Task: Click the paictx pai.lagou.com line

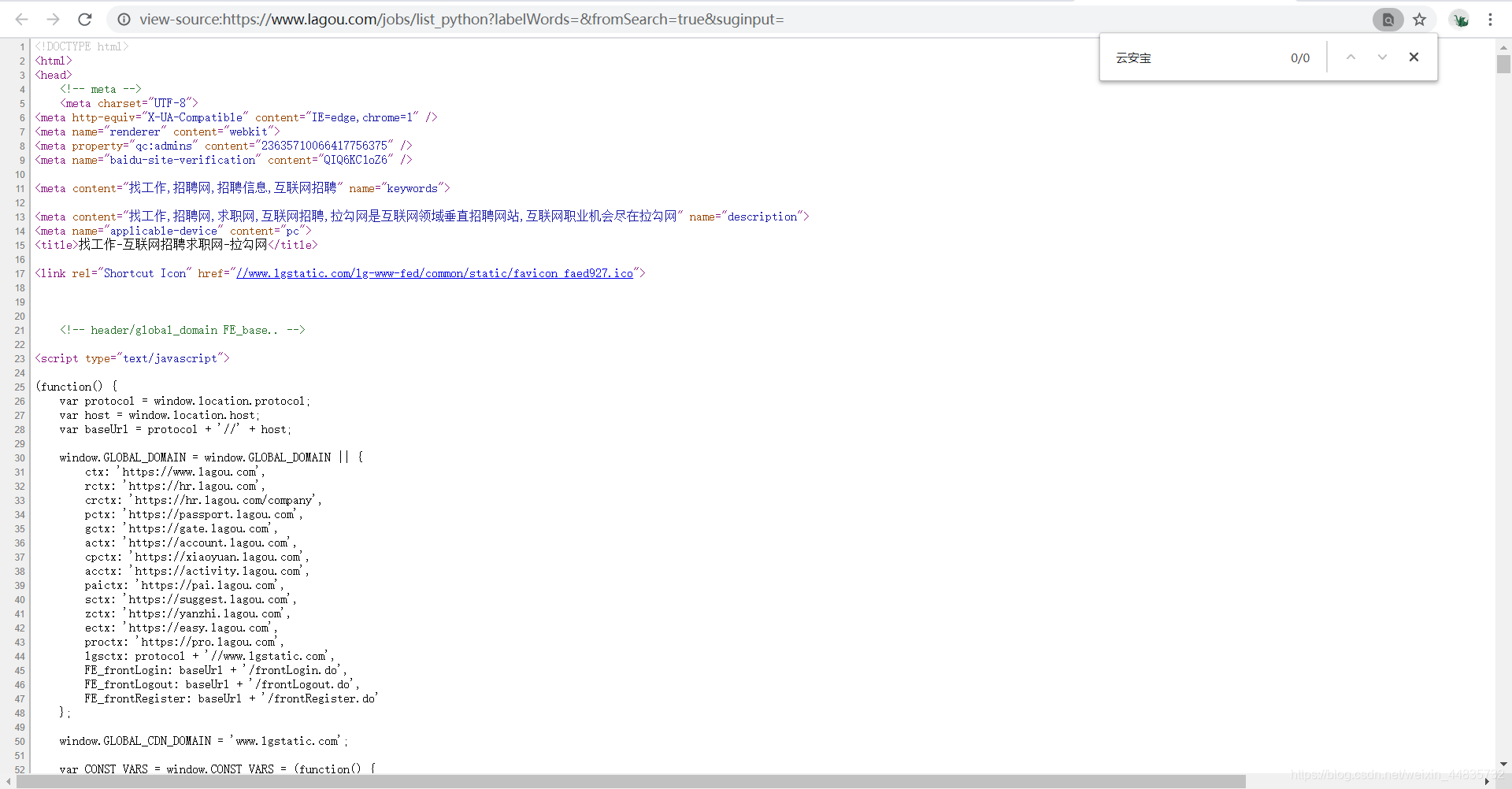Action: tap(184, 585)
